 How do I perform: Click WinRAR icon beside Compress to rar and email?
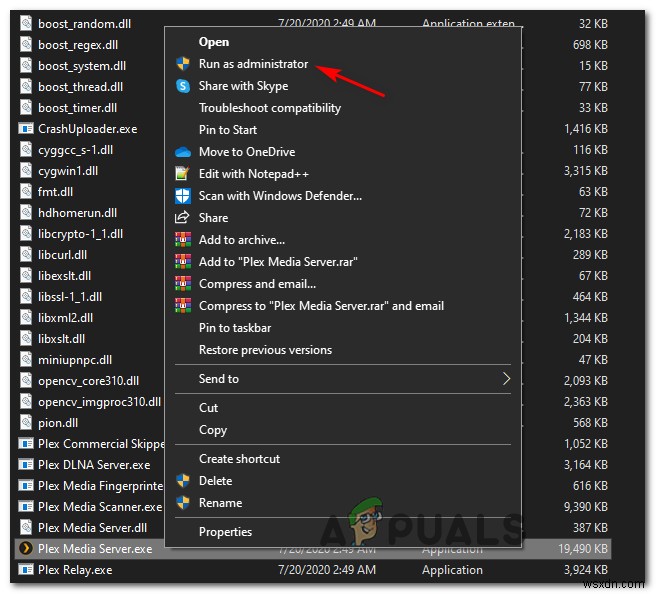(x=183, y=306)
